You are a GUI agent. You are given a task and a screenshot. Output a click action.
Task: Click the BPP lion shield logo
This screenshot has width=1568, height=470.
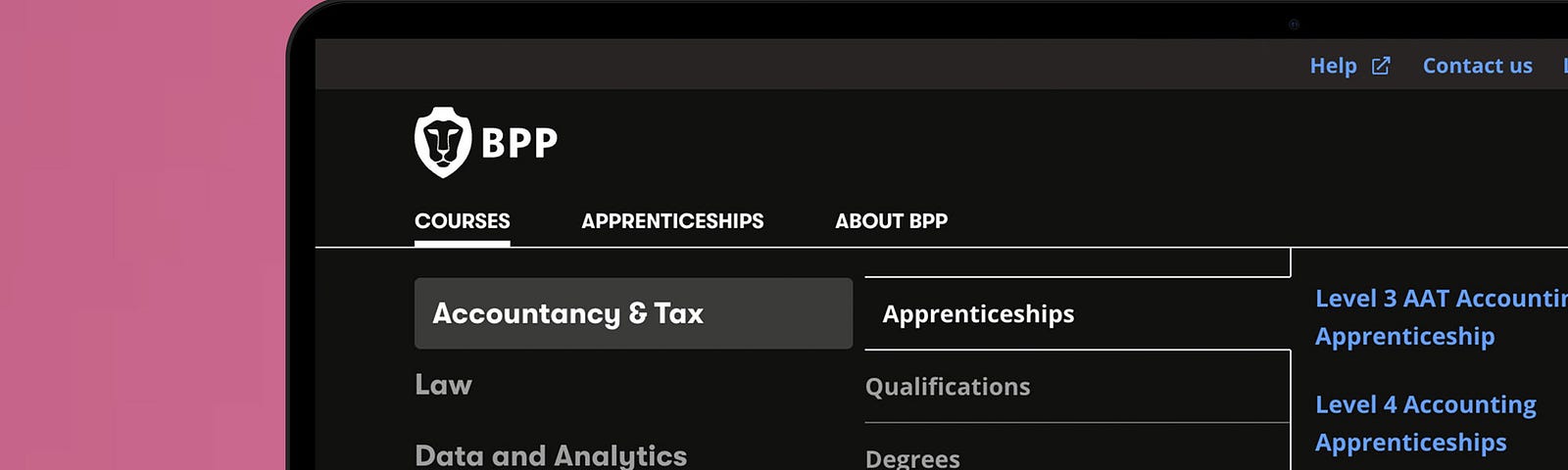tap(443, 142)
